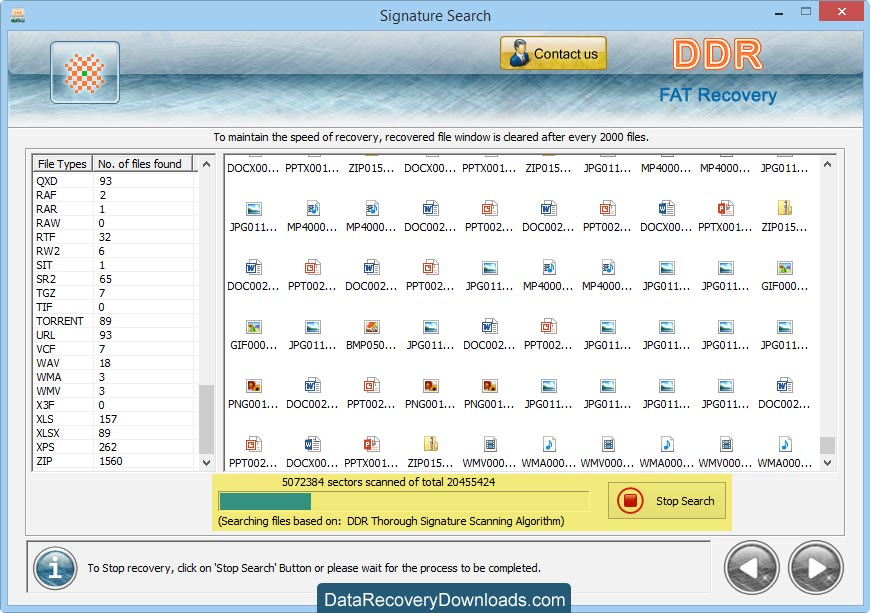The image size is (871, 613).
Task: Select the QXD row with 93 files
Action: click(x=115, y=181)
